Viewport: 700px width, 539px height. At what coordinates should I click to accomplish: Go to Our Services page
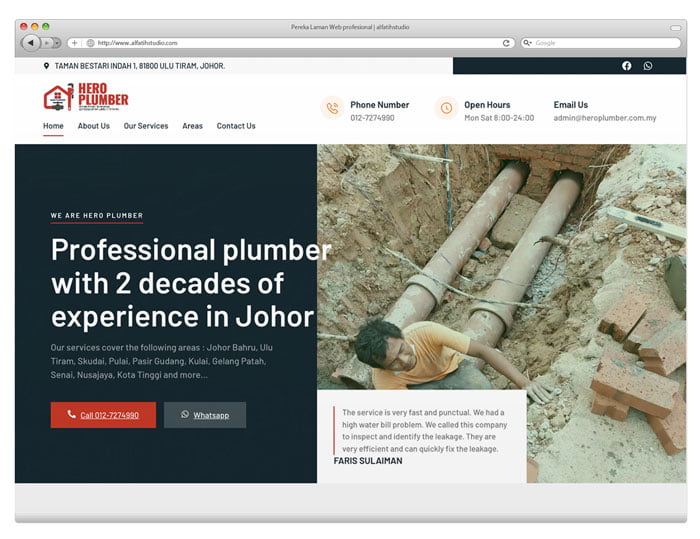146,126
